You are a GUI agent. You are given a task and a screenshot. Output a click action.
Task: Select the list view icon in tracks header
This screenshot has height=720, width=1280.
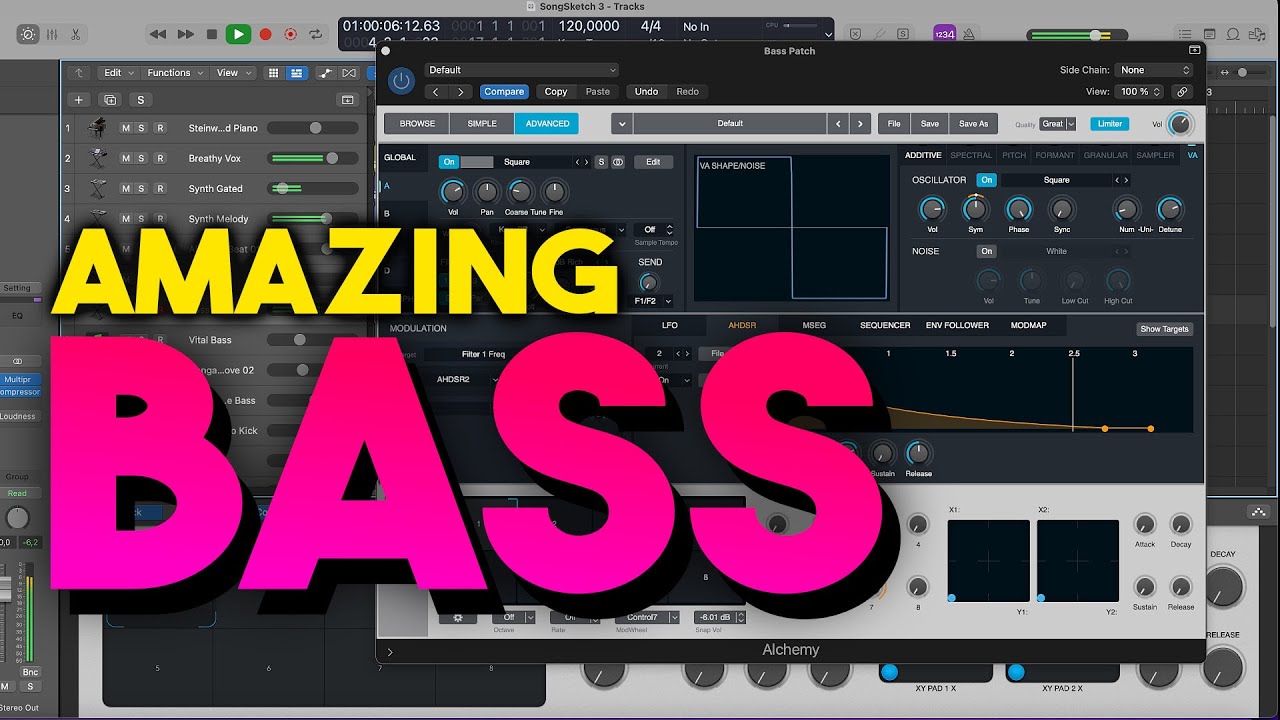(297, 73)
